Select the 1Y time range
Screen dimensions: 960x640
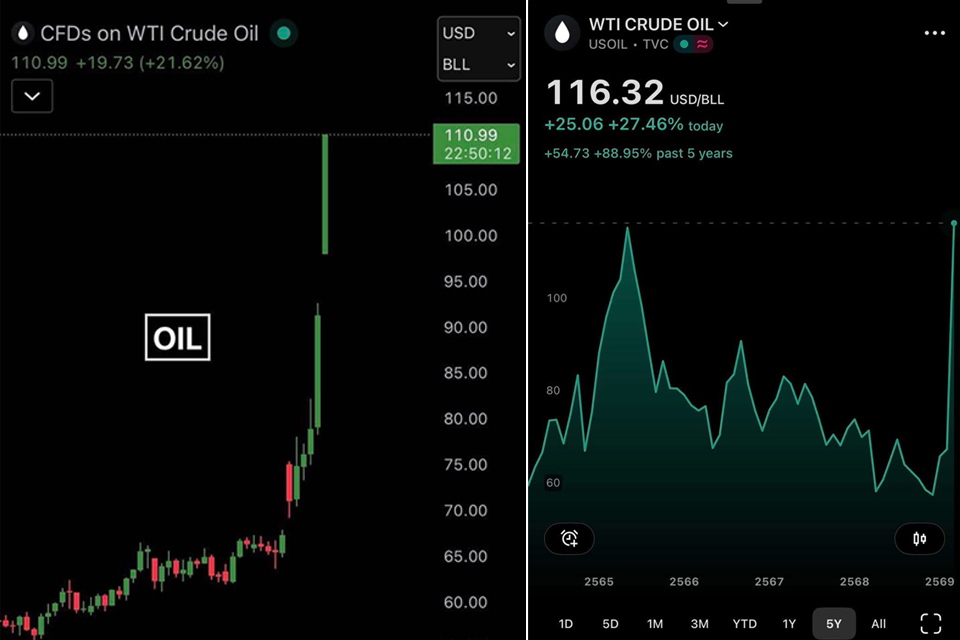tap(789, 624)
